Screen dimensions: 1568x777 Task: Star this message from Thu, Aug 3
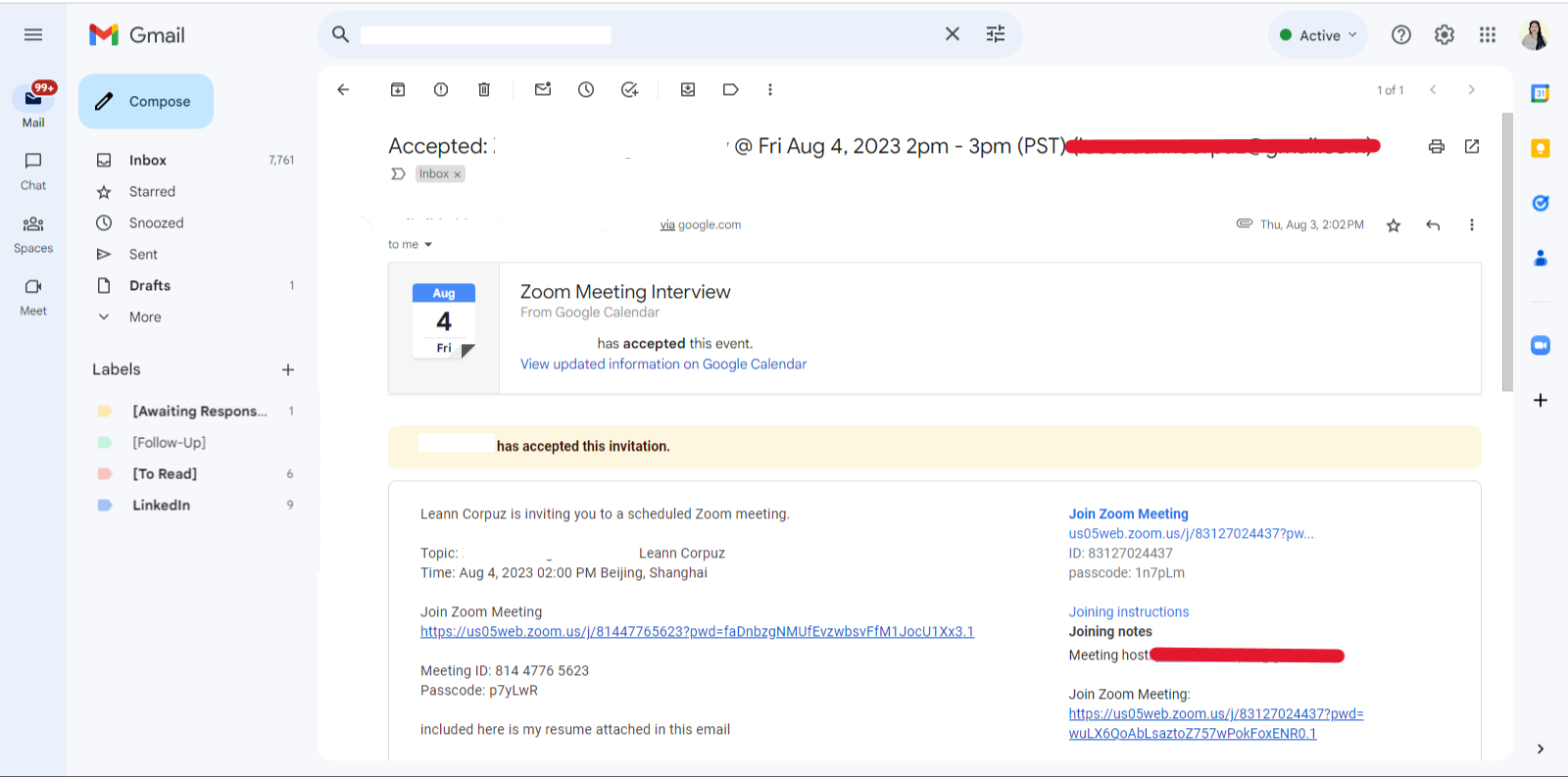point(1394,225)
